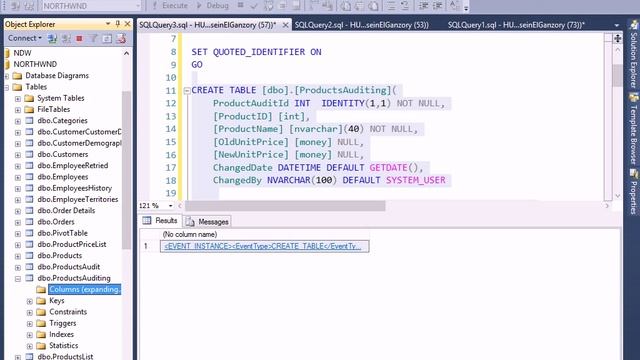Expand the System Tables folder
This screenshot has height=360, width=640.
(18, 99)
